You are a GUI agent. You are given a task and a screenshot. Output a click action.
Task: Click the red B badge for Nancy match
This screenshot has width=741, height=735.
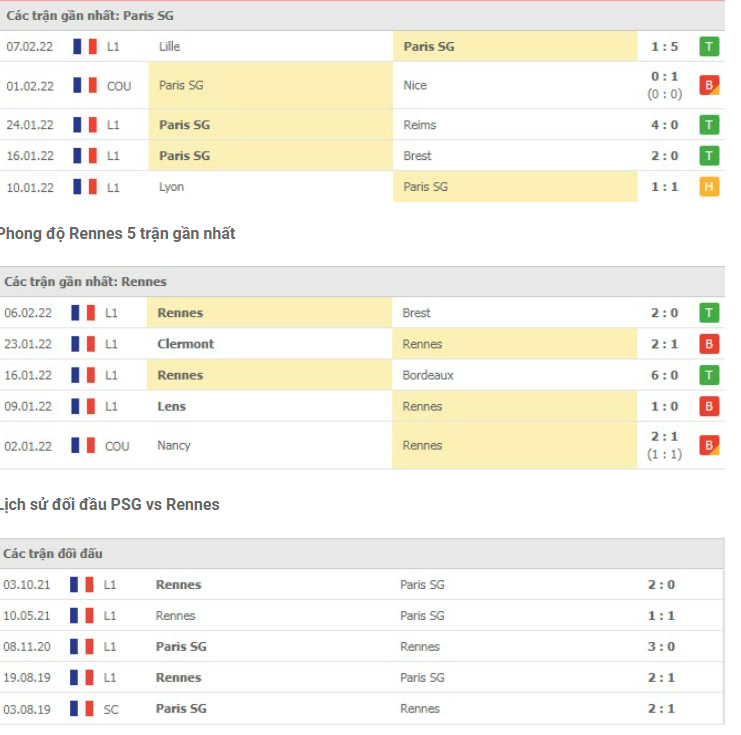[x=709, y=445]
